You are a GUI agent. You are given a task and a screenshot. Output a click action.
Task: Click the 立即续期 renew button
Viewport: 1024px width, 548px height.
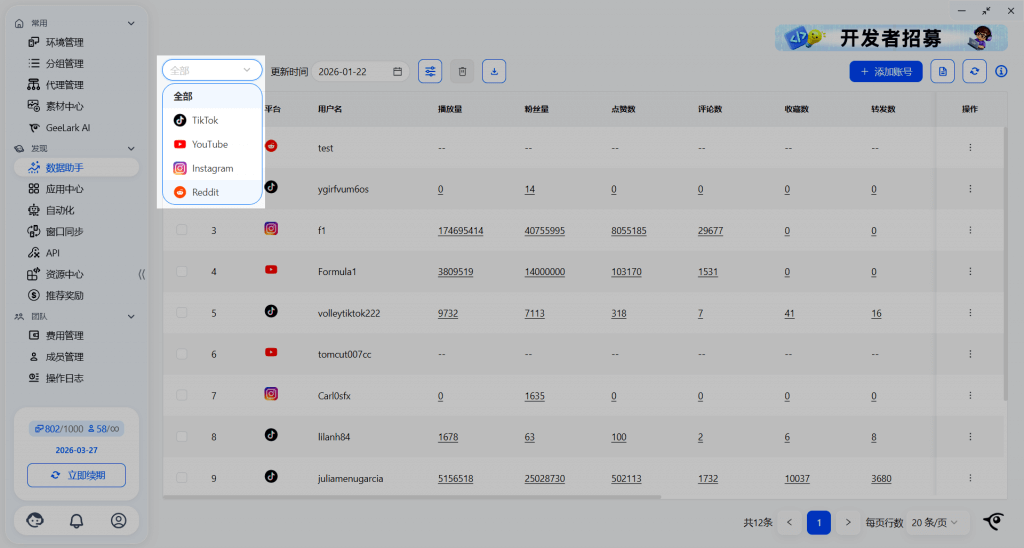(x=76, y=474)
